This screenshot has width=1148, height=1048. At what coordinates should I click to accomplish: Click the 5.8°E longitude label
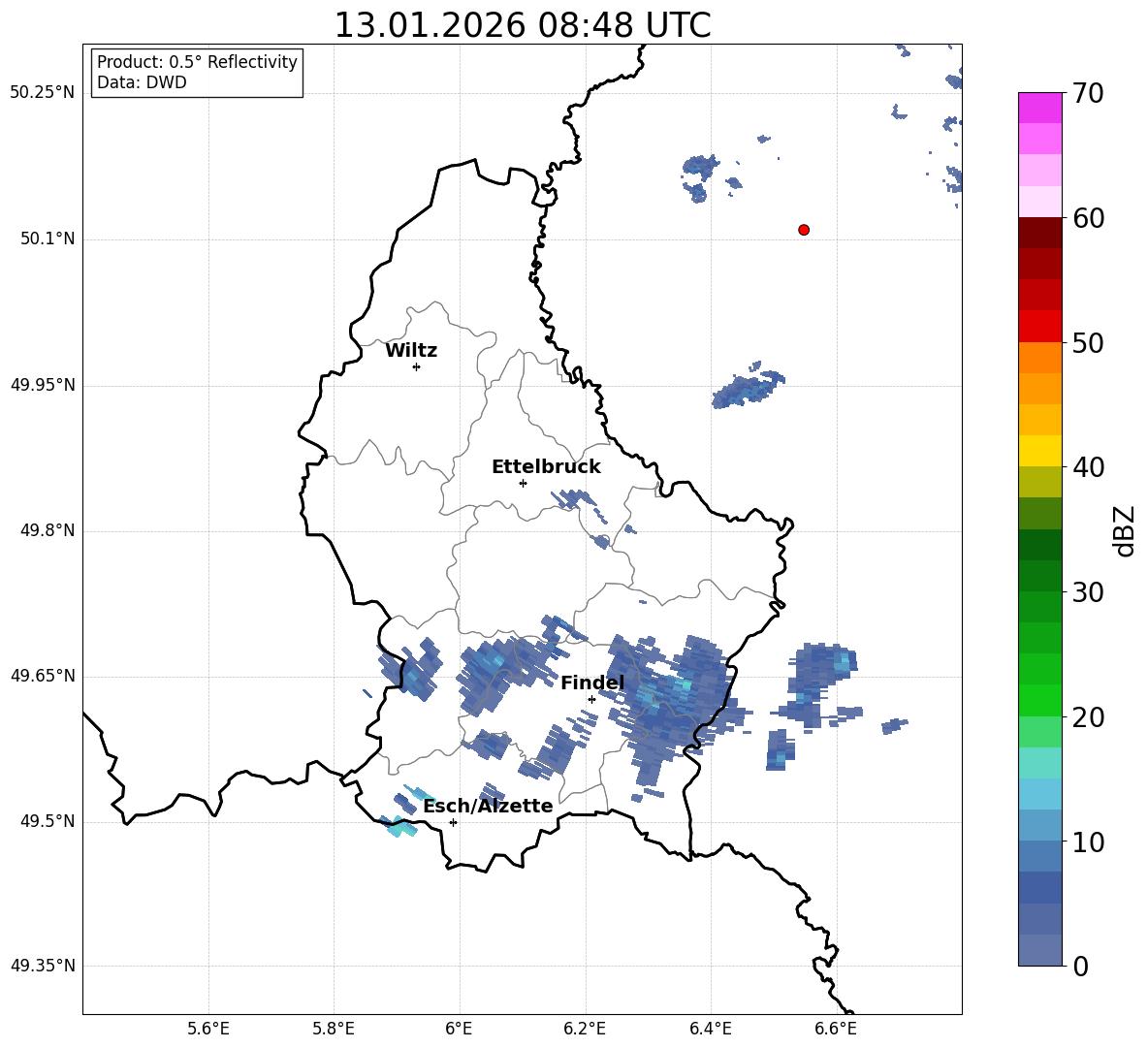334,1029
